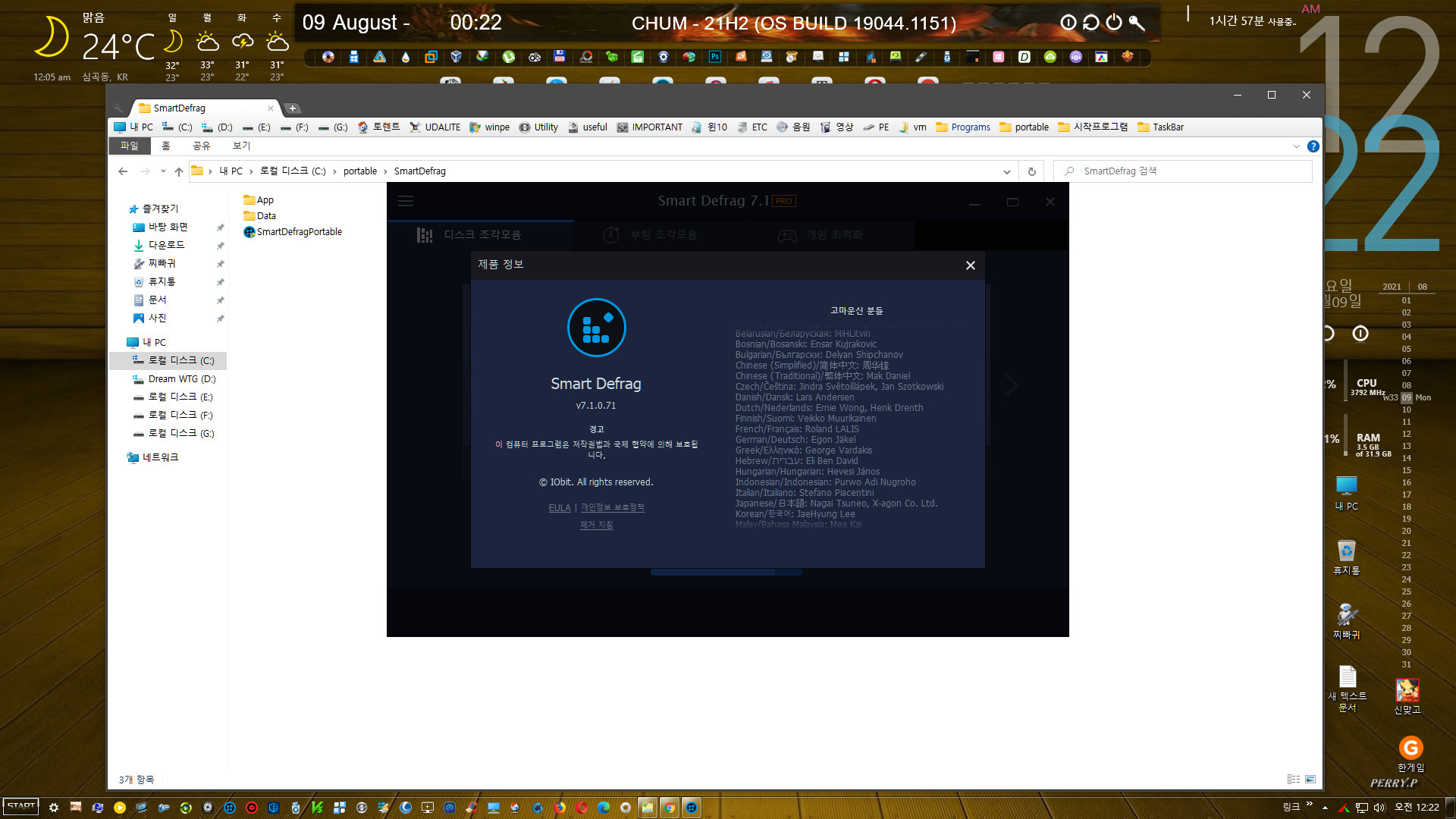Open winpe bookmark in links bar
1456x819 pixels.
(x=490, y=127)
